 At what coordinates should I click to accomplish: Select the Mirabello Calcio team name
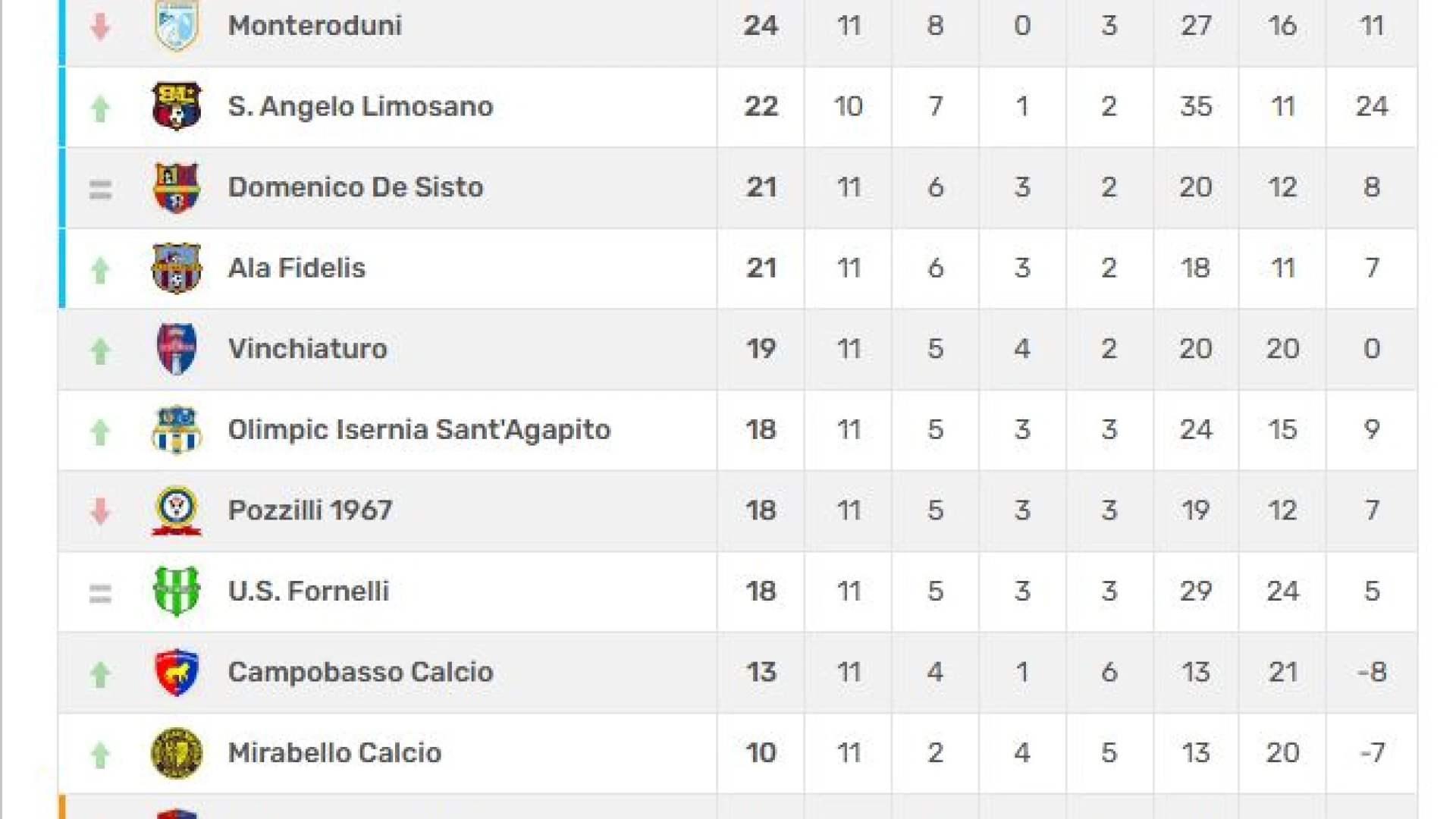(335, 753)
